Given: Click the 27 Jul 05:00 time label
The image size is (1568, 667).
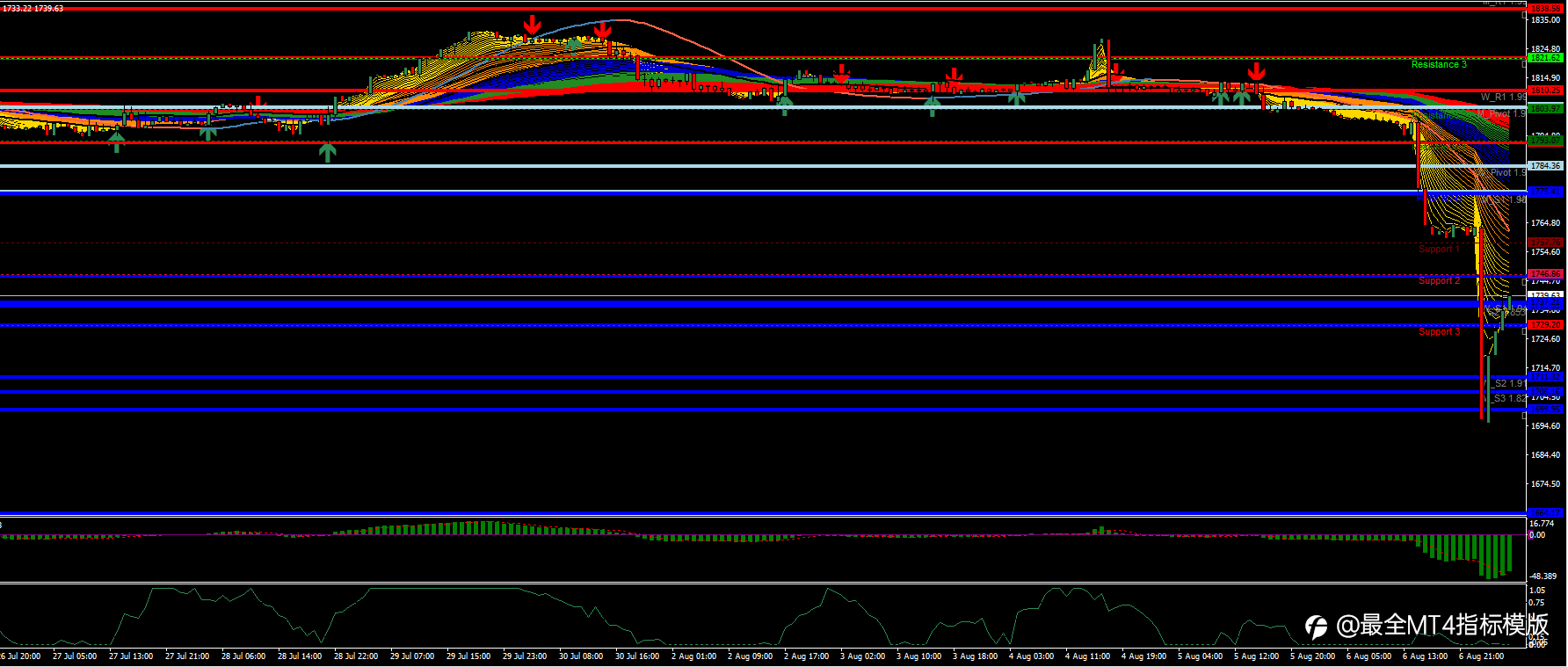Looking at the screenshot, I should pos(75,656).
